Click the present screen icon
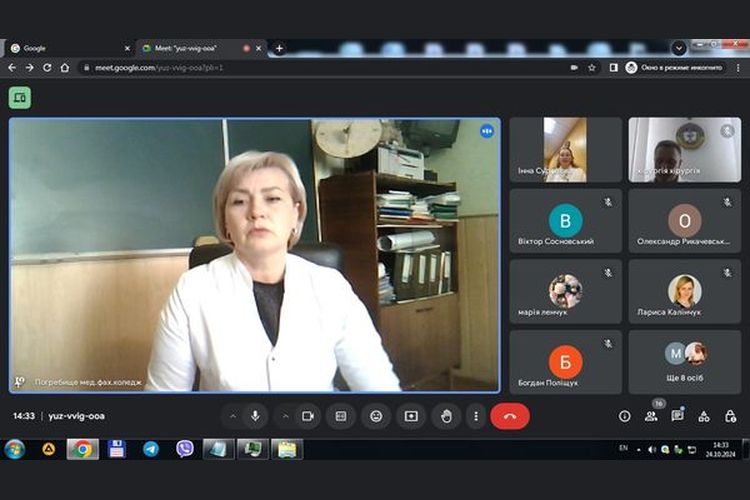Screen dimensions: 750x500 411,416
